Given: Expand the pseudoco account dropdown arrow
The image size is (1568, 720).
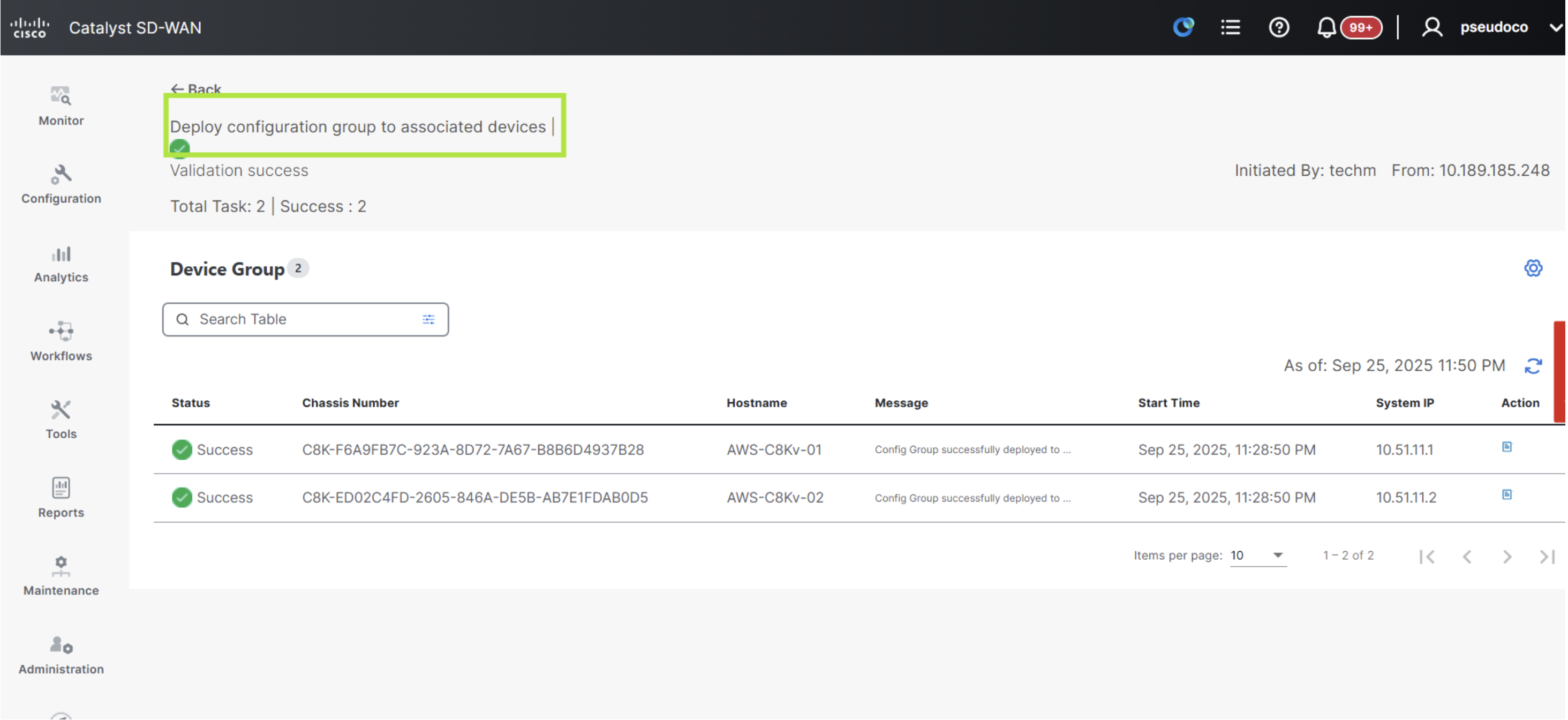Looking at the screenshot, I should 1556,27.
